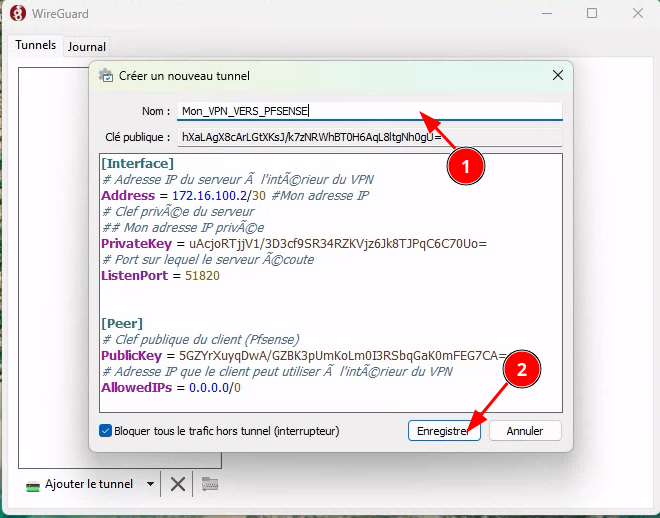
Task: Open the Ajouter le tunnel dropdown arrow
Action: [x=151, y=484]
